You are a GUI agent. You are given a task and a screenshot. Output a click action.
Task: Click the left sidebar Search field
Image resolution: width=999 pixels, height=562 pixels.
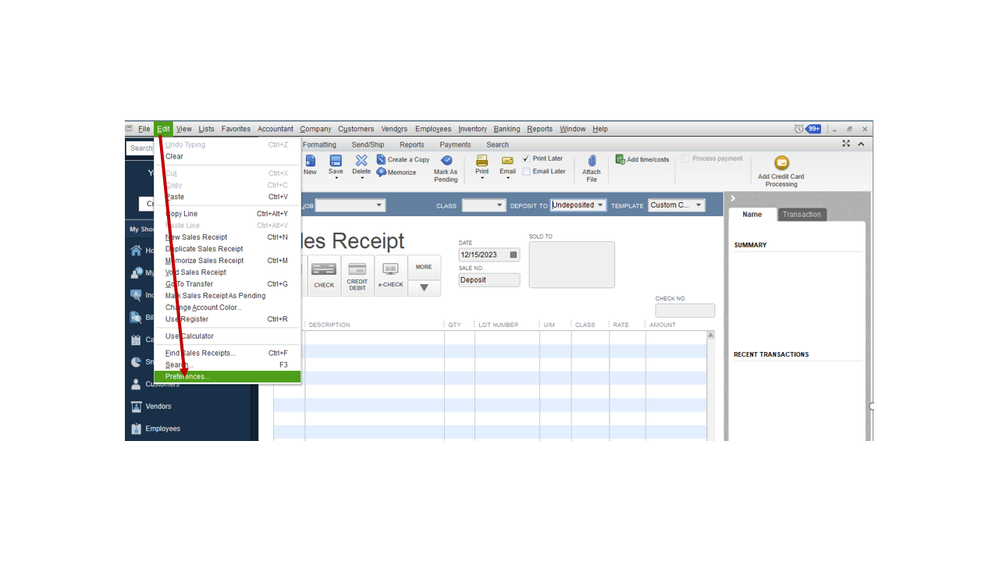coord(141,148)
